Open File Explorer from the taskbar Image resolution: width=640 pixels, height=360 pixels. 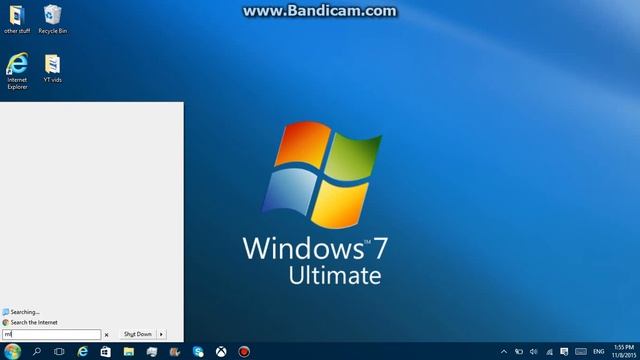coord(129,351)
